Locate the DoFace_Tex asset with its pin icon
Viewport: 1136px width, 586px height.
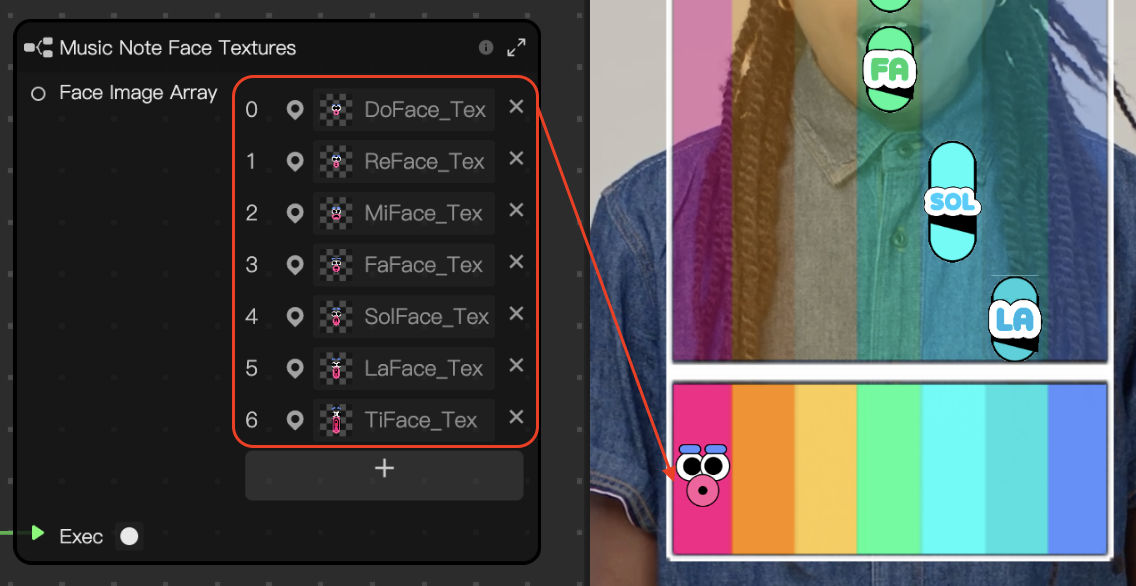click(294, 110)
